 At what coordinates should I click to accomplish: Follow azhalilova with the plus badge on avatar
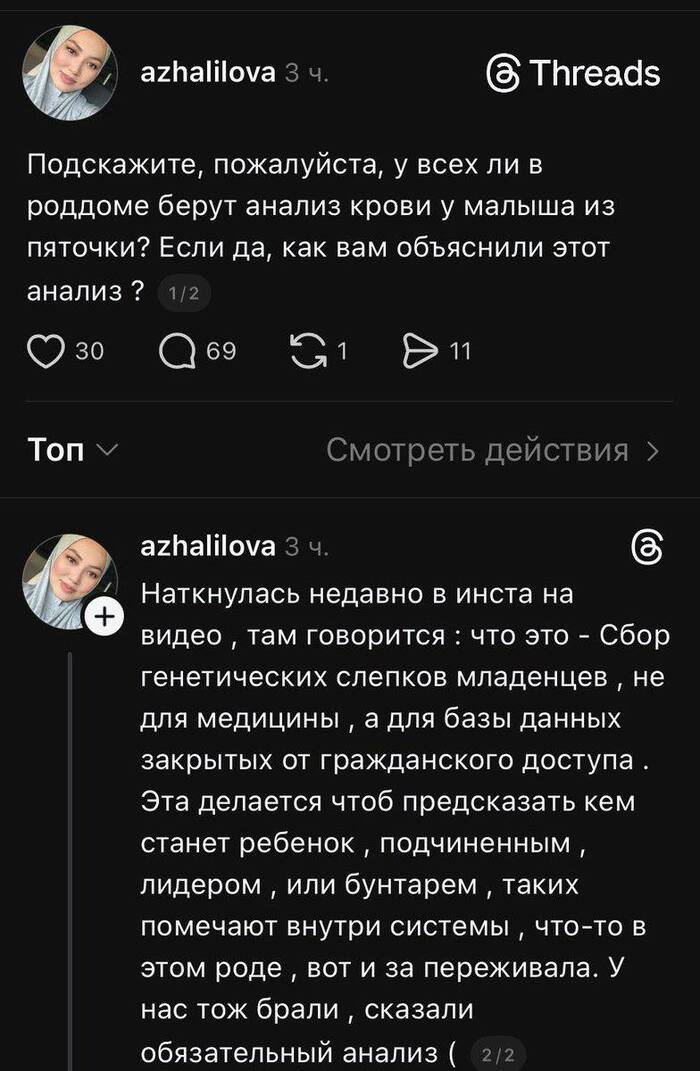click(101, 620)
